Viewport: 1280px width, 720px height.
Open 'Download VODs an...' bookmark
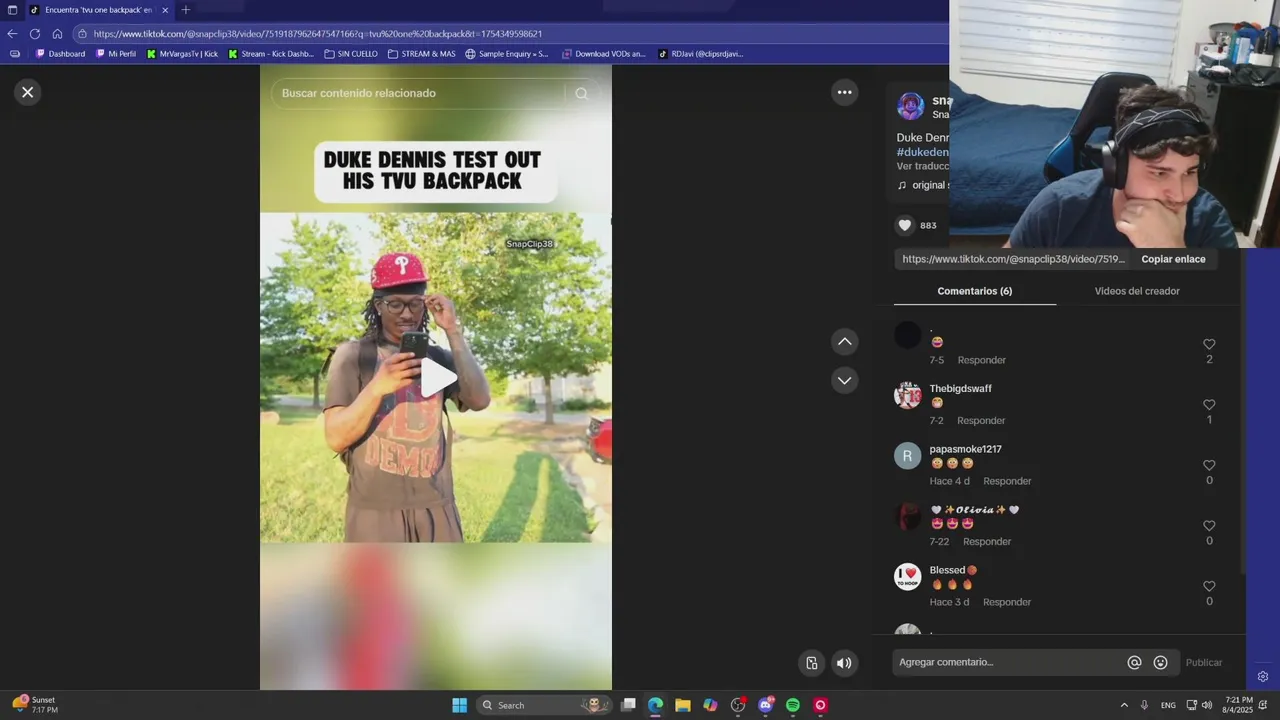[603, 54]
